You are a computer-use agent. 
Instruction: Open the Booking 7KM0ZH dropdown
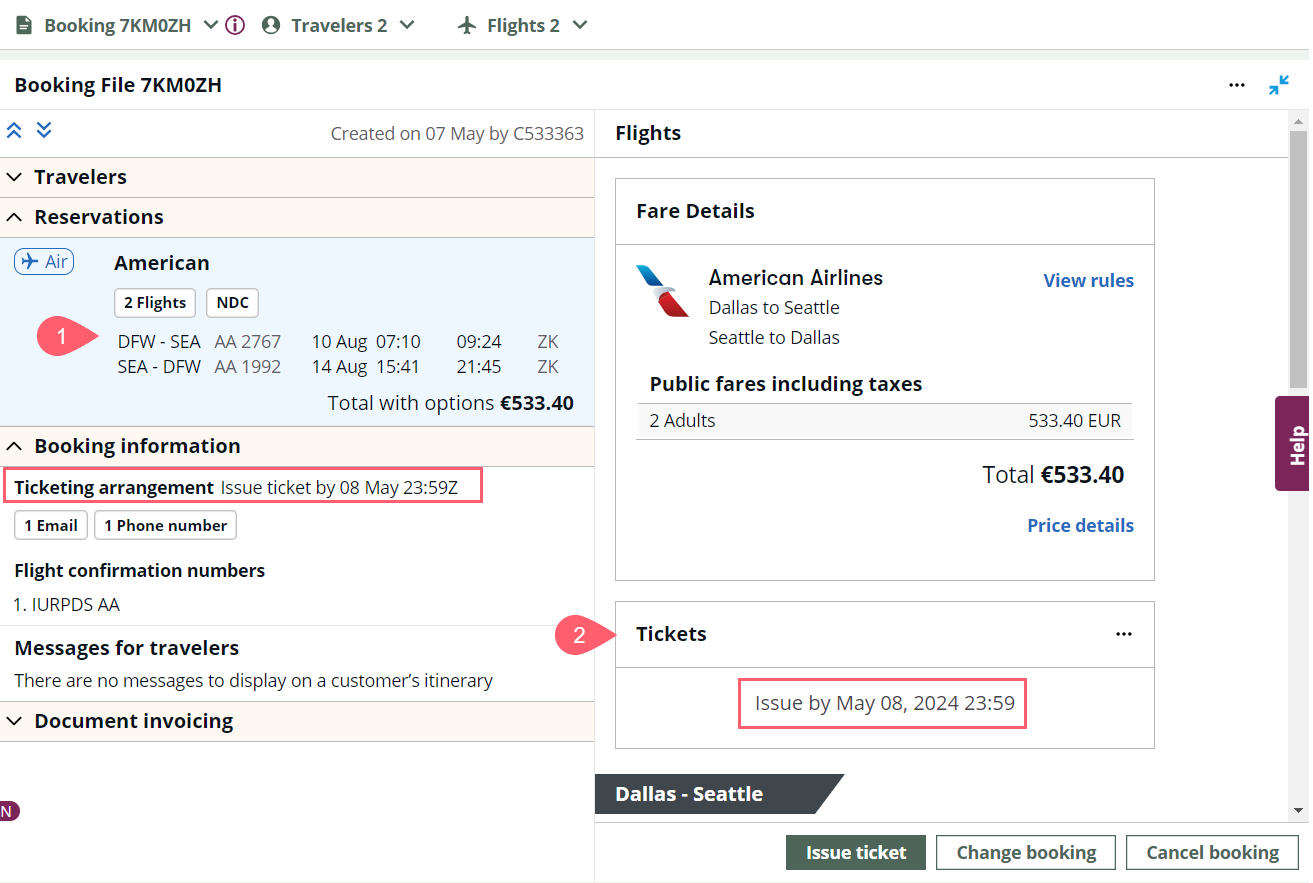210,25
